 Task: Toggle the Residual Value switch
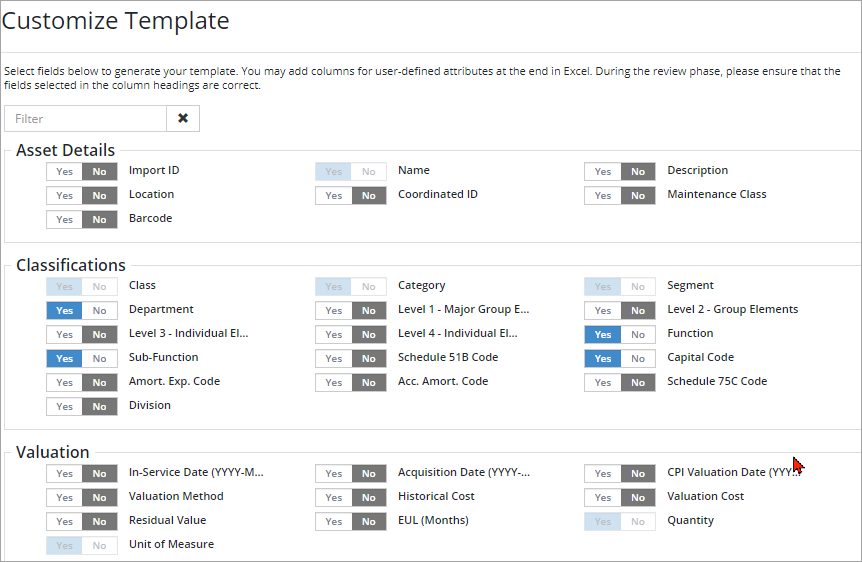pyautogui.click(x=81, y=521)
